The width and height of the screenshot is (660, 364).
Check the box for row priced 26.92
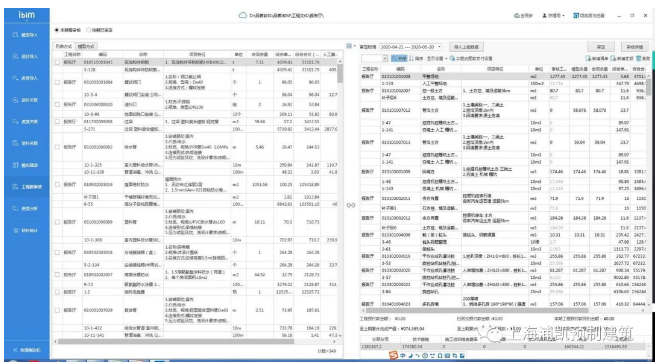point(57,104)
